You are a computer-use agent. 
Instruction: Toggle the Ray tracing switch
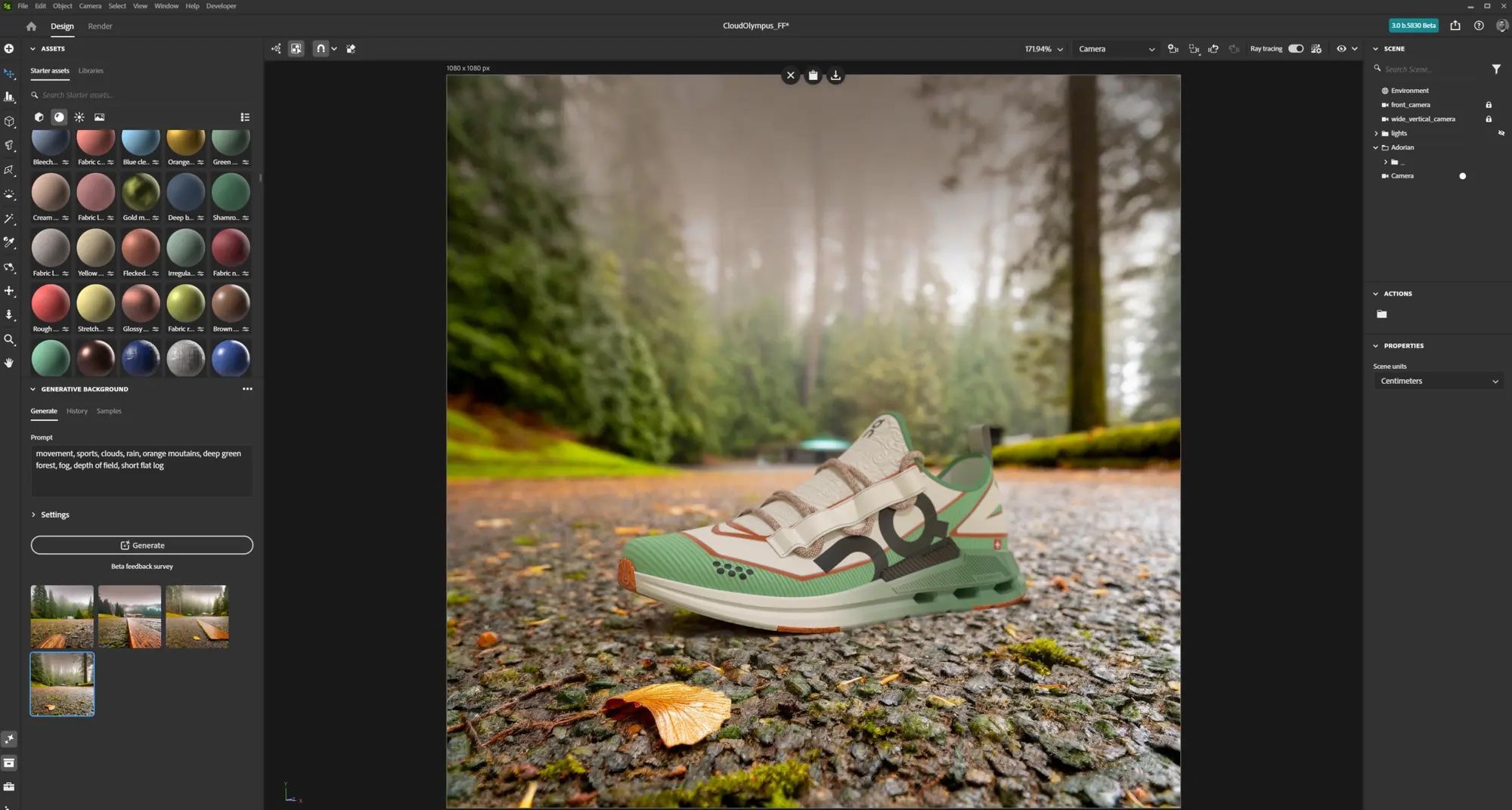coord(1296,48)
